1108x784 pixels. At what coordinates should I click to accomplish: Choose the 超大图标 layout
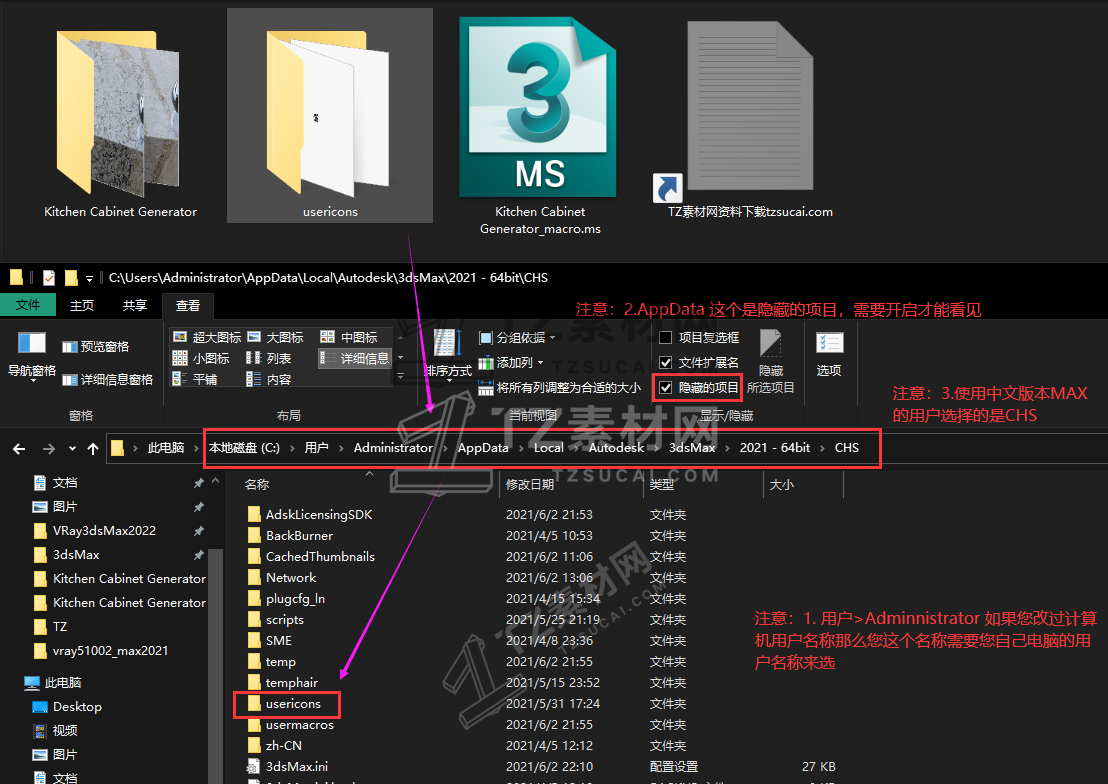[x=207, y=337]
